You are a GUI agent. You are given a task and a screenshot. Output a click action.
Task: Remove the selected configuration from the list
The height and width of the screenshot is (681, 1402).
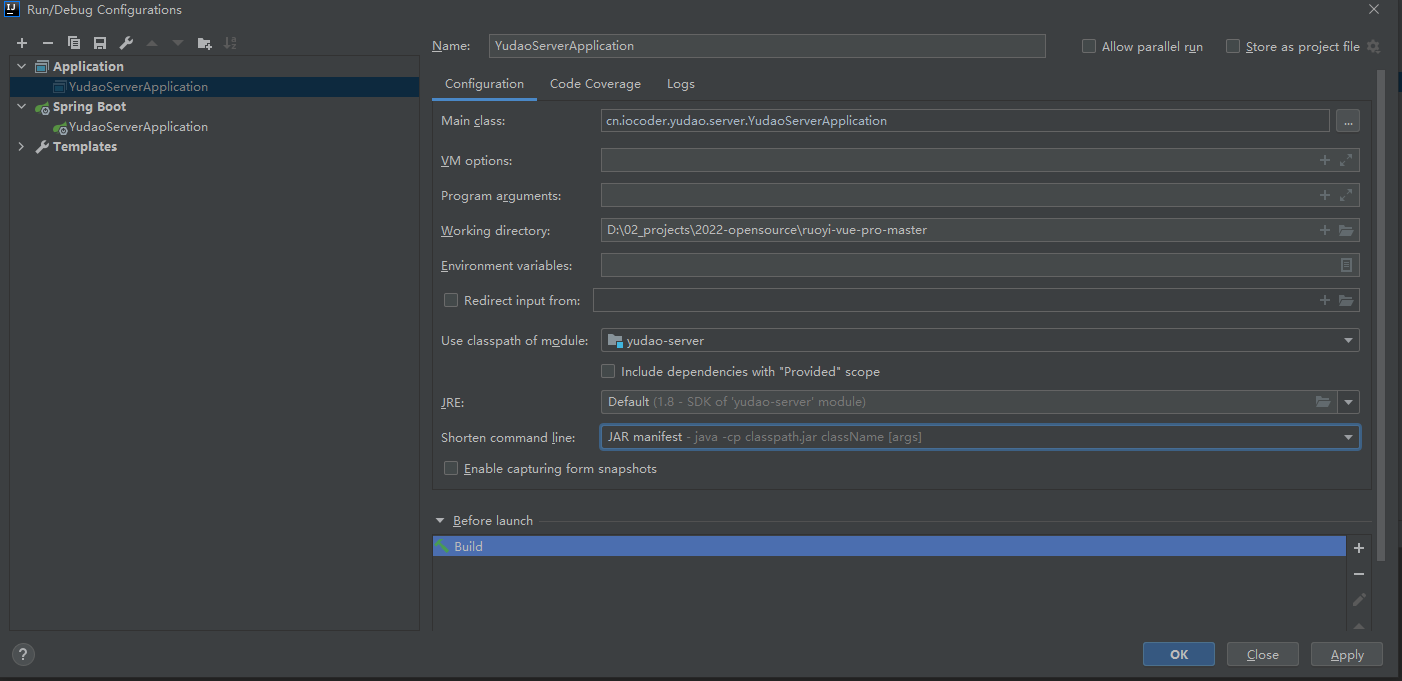tap(47, 43)
